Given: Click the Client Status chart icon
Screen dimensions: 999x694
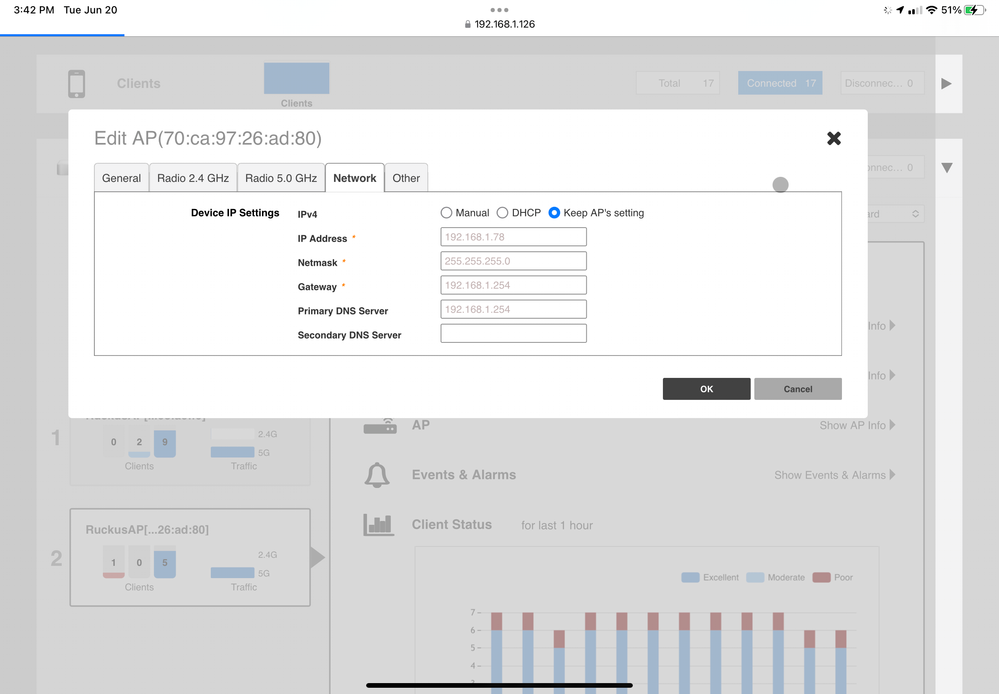Looking at the screenshot, I should tap(378, 524).
